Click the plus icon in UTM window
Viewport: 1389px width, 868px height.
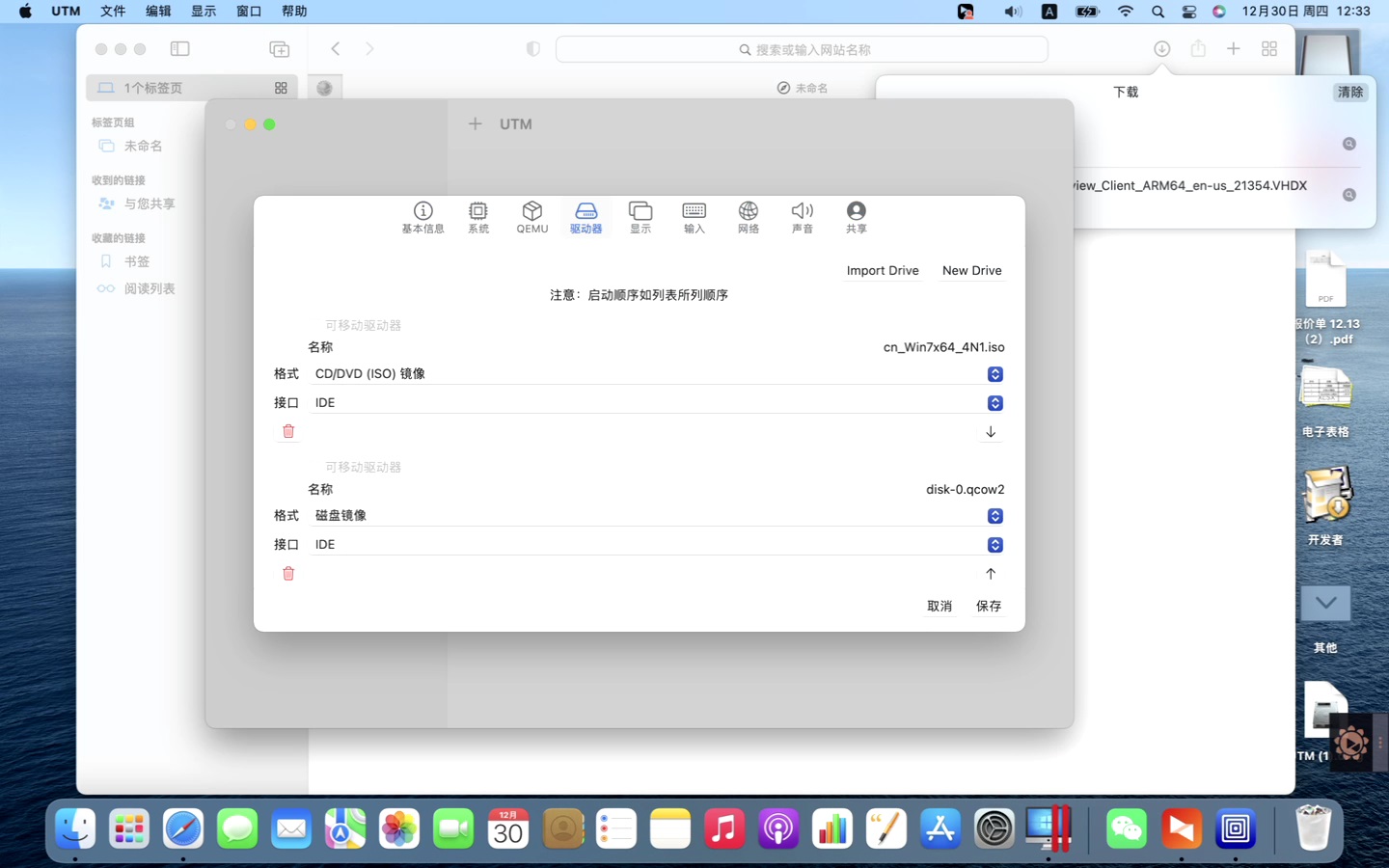click(x=475, y=123)
